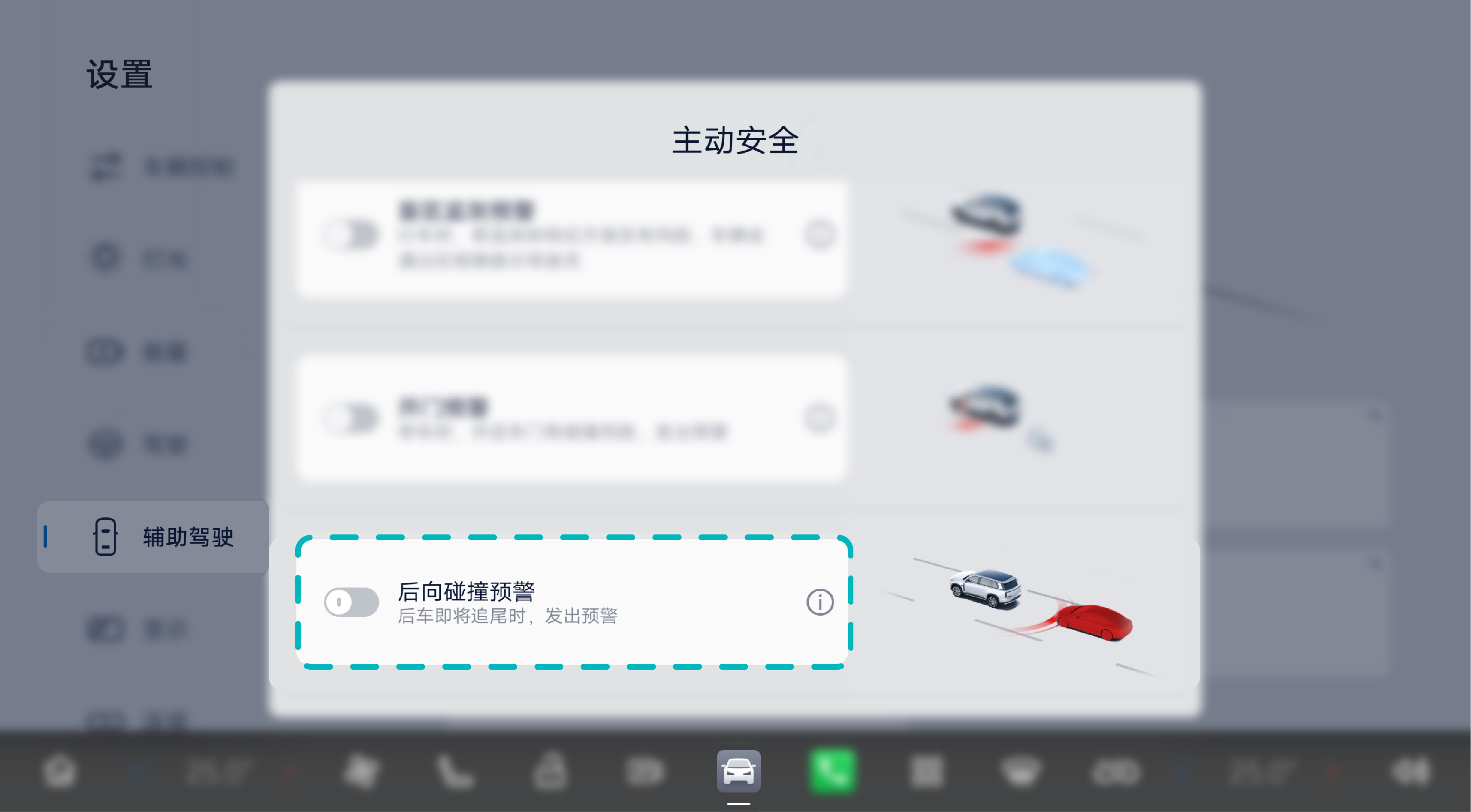Select 辅助驾驶 in settings sidebar
This screenshot has width=1471, height=812.
153,537
